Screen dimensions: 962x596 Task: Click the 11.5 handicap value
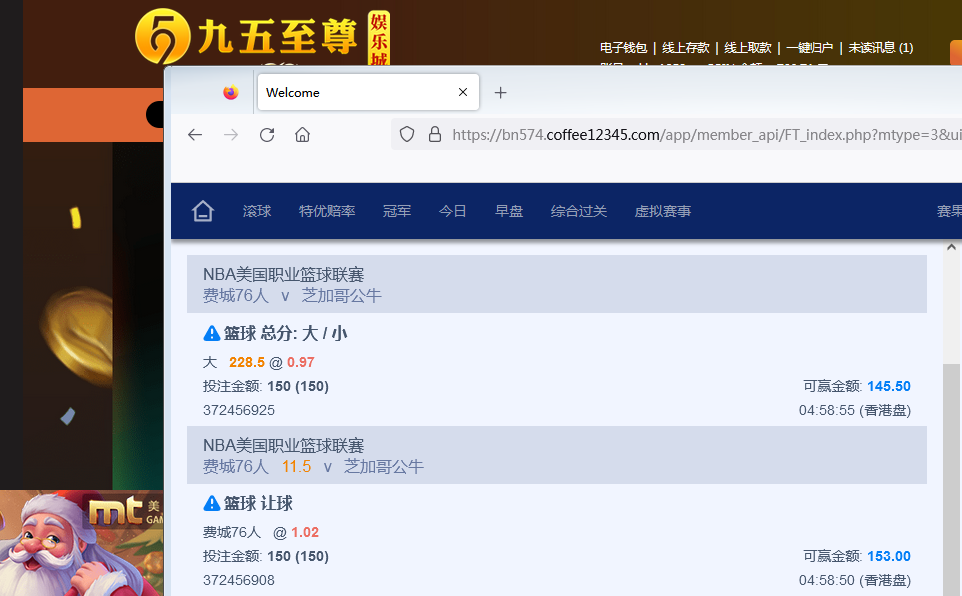click(x=296, y=466)
